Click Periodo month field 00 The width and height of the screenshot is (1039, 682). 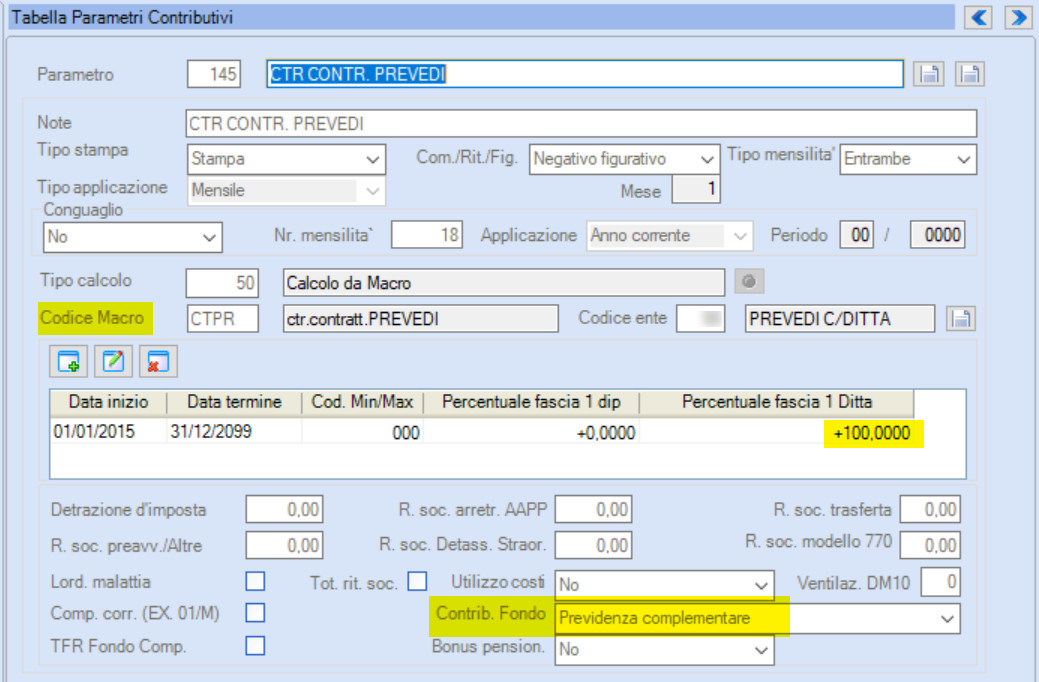coord(857,235)
